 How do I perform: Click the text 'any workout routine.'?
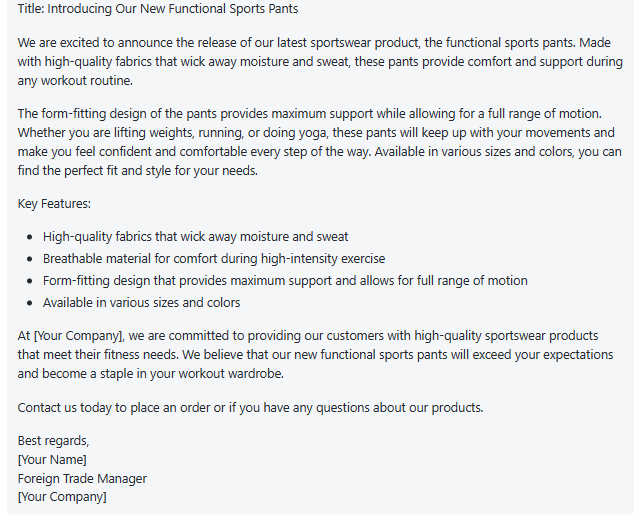coord(75,80)
